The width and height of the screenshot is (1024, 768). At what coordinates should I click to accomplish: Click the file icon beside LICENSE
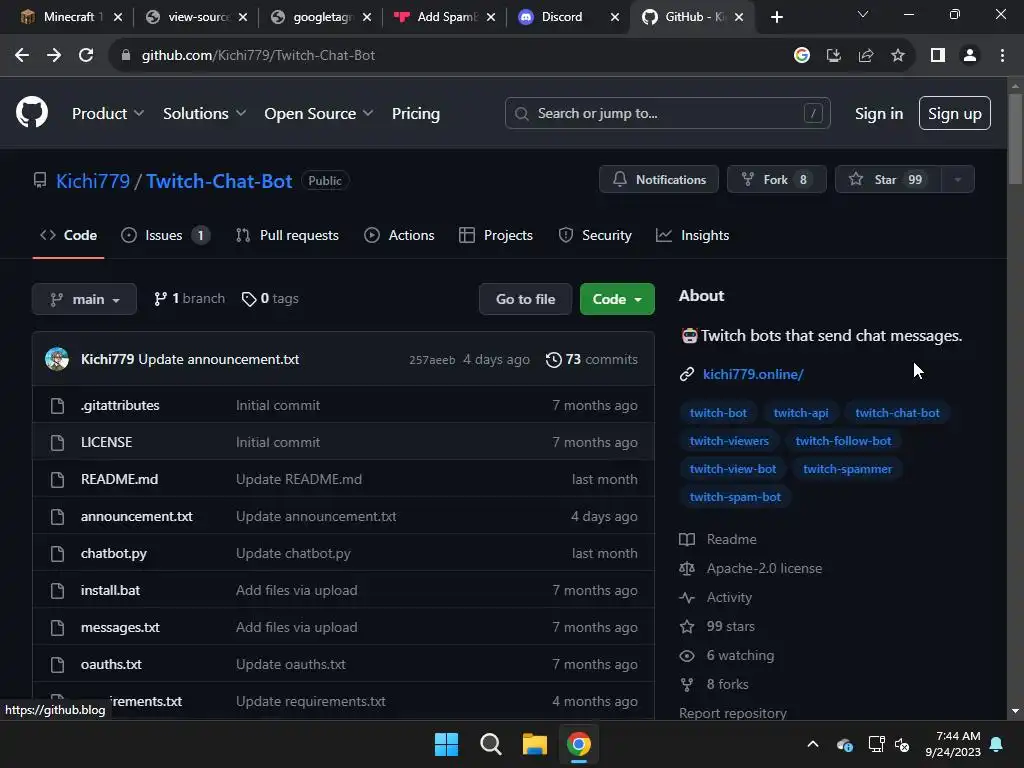(x=57, y=443)
